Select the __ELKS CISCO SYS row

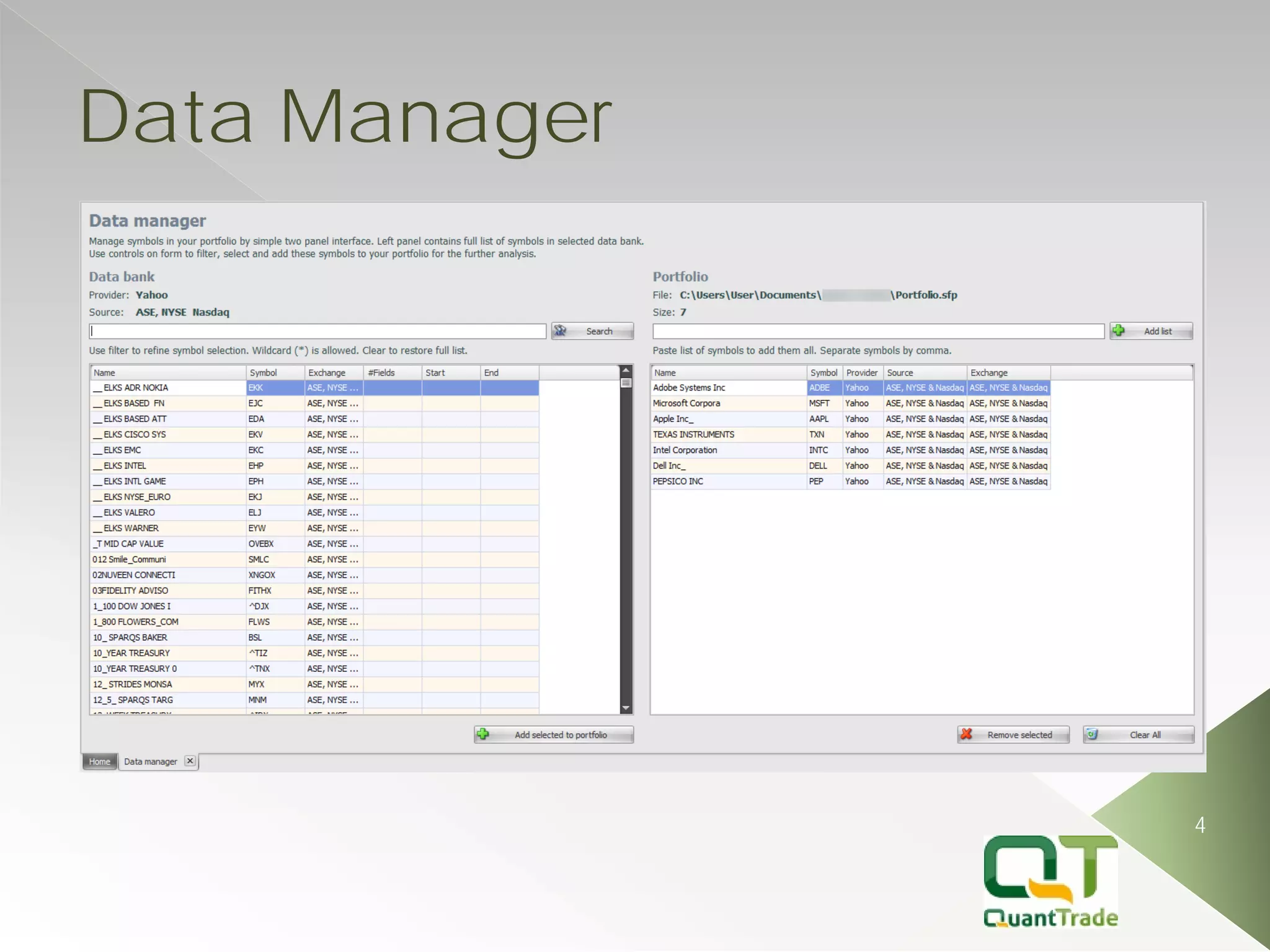click(314, 434)
